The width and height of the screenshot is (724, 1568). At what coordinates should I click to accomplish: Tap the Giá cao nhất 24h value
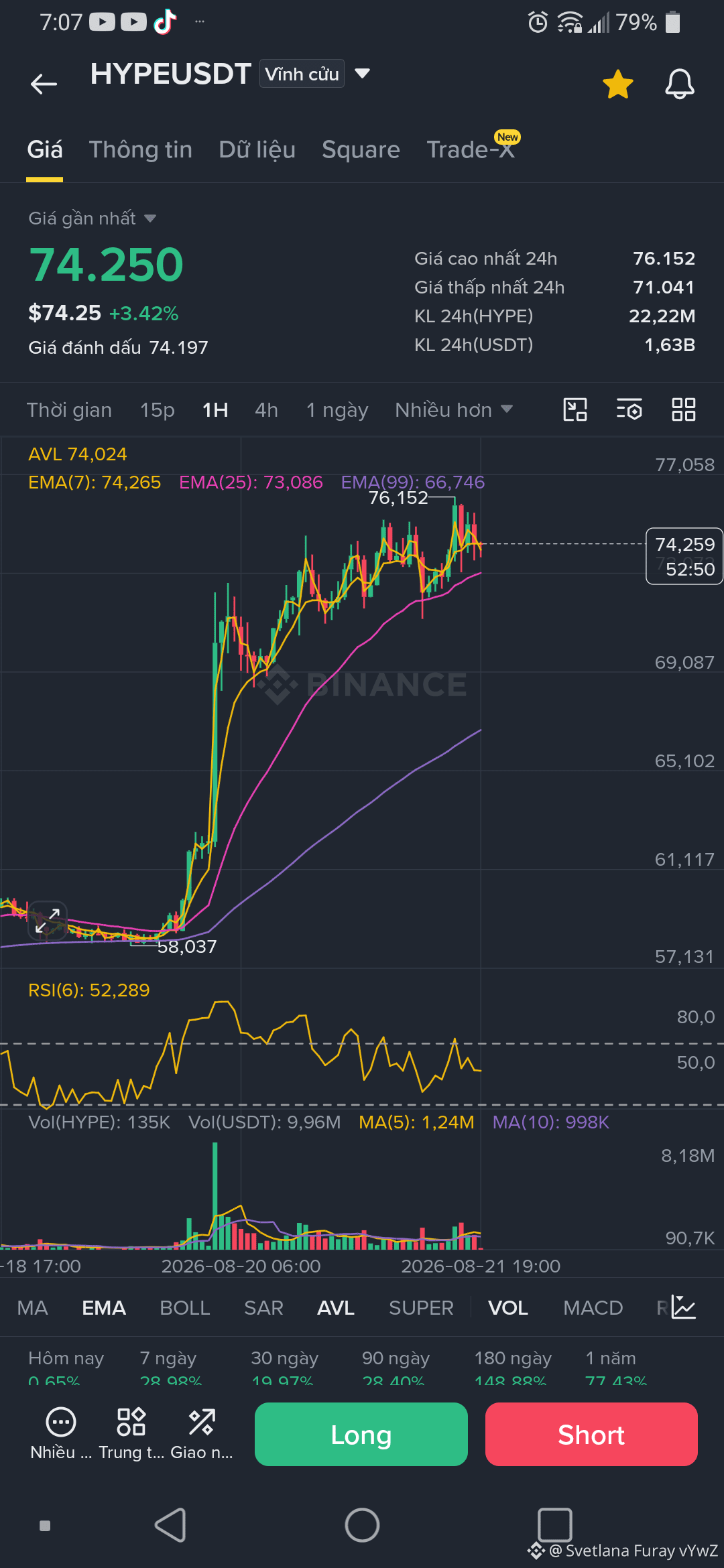coord(664,259)
